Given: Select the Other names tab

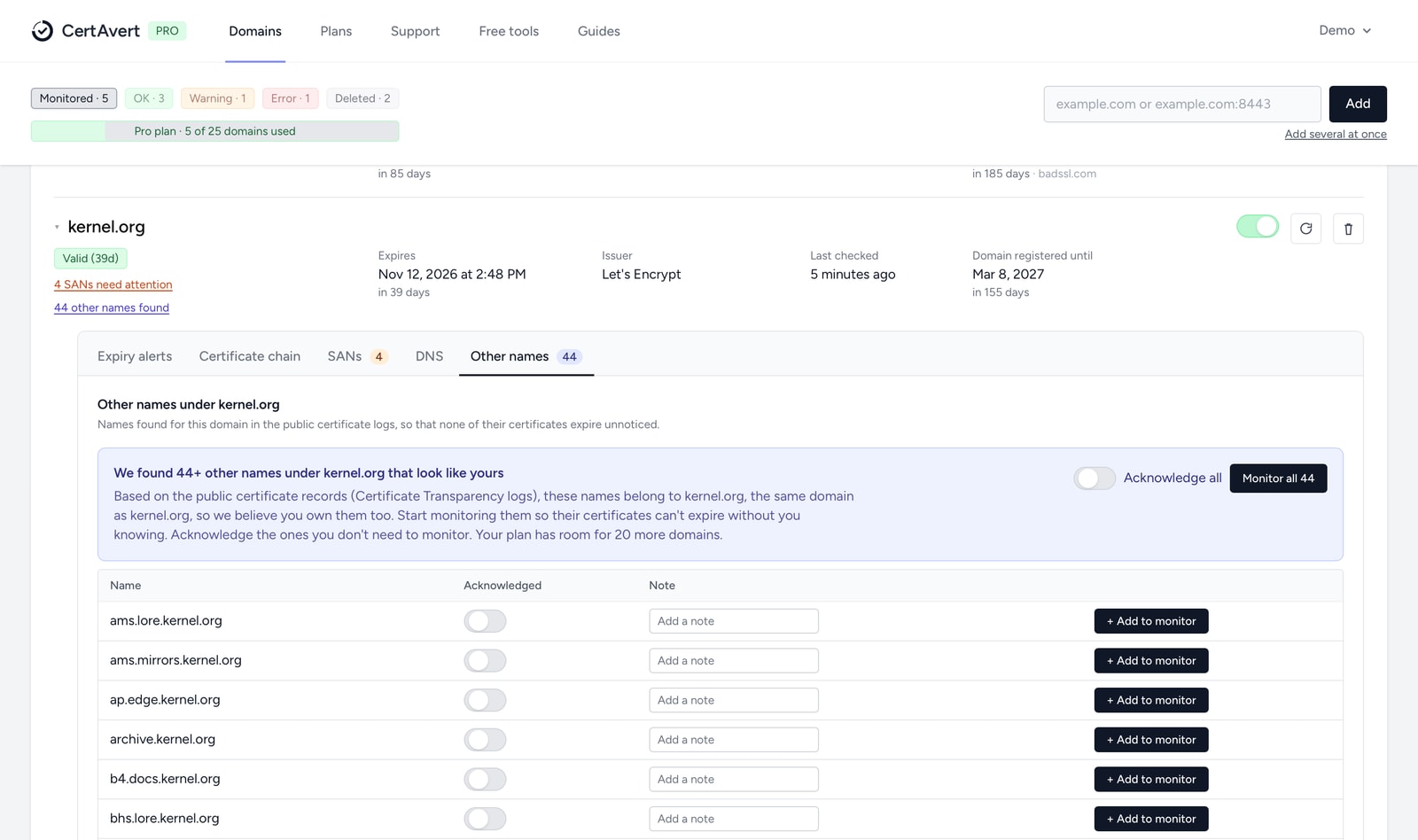Looking at the screenshot, I should [526, 356].
